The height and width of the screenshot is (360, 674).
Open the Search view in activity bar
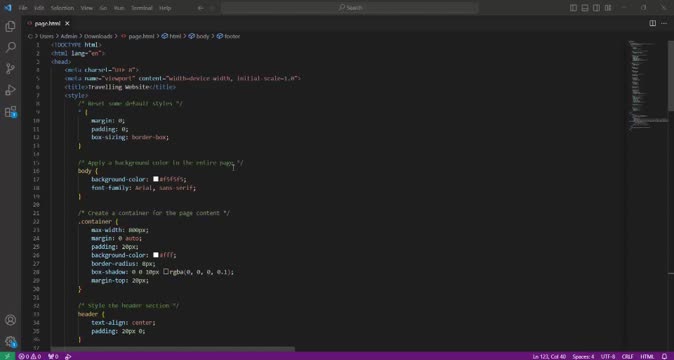(10, 47)
